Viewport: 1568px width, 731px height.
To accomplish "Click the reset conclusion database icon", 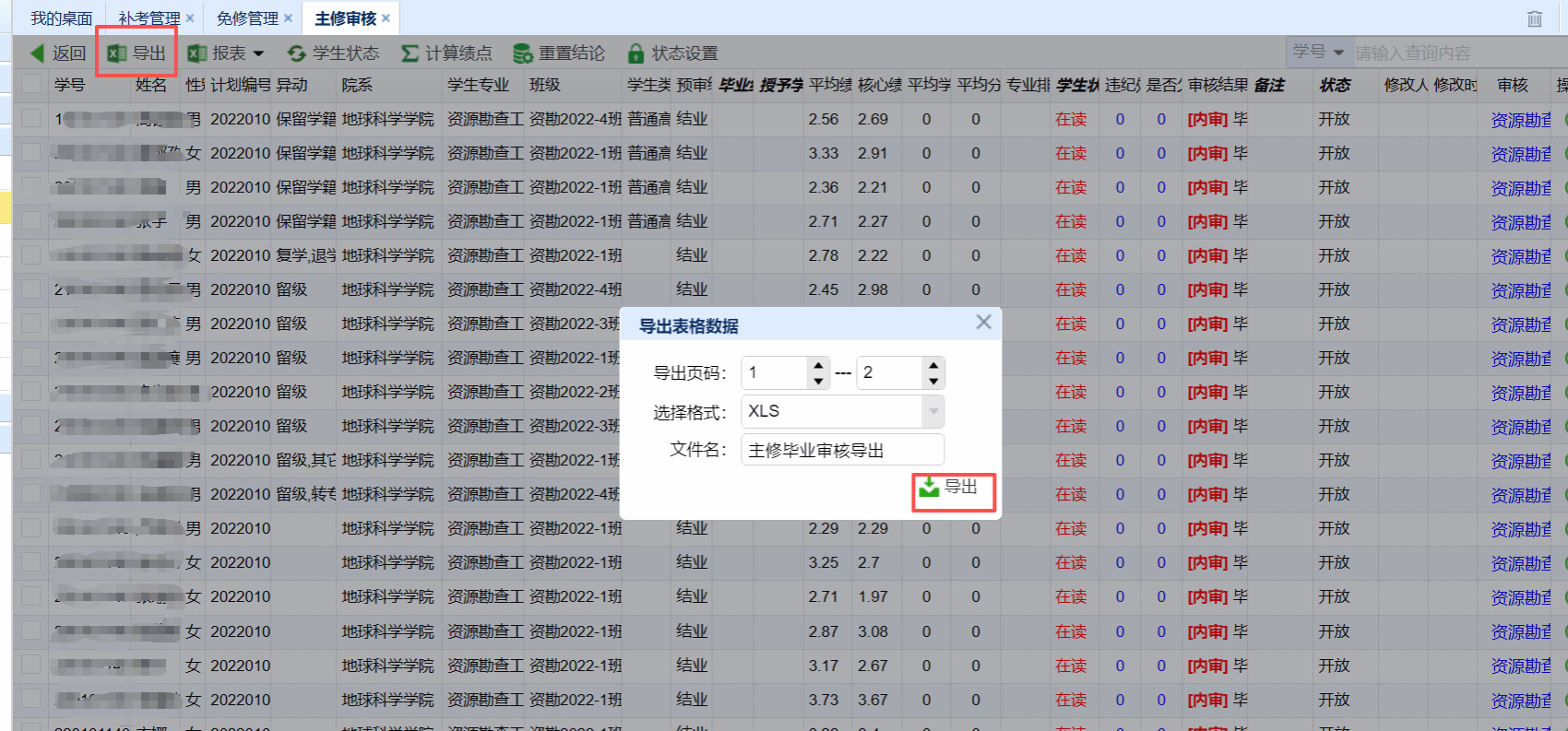I will 523,53.
